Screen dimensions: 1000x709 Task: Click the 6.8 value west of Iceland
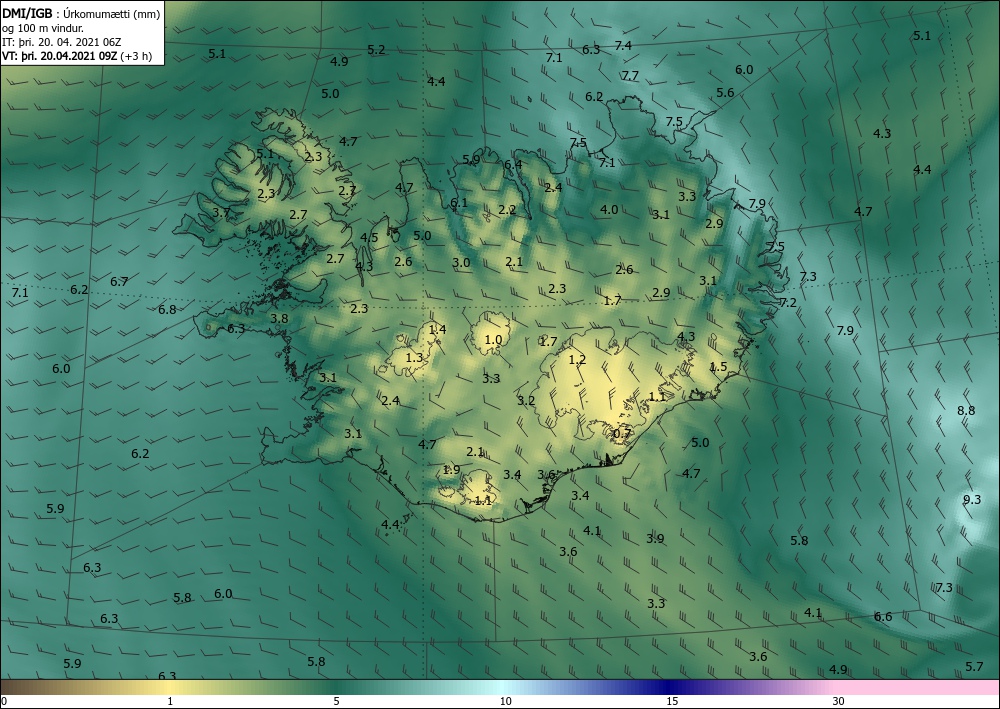click(x=167, y=310)
